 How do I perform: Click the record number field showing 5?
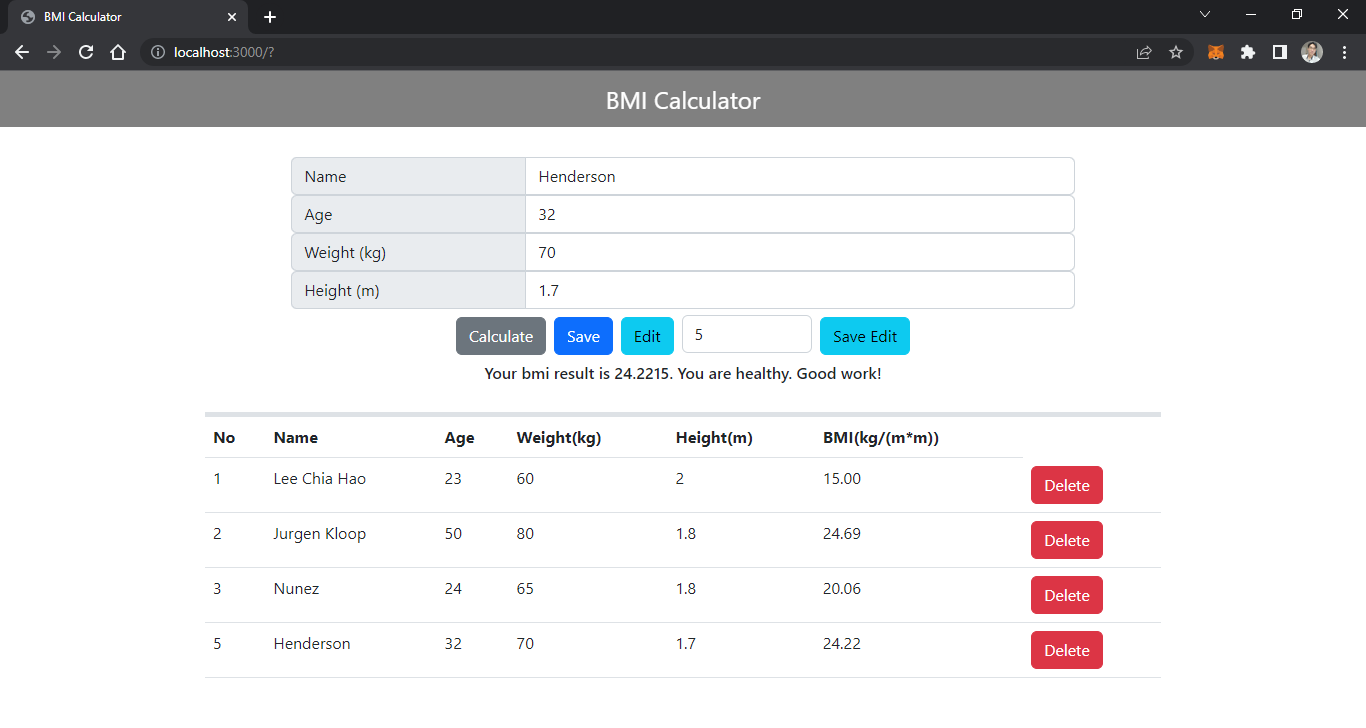[x=746, y=335]
